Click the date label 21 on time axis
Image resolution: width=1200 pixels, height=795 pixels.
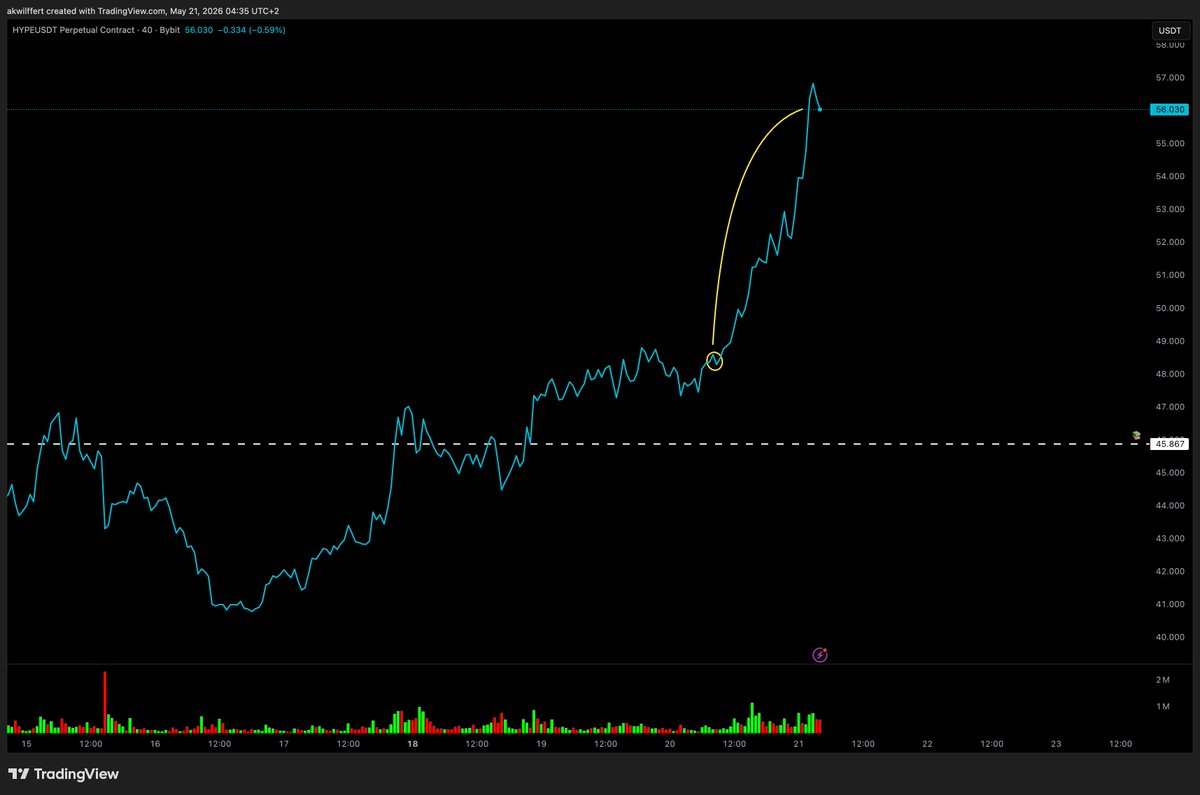pyautogui.click(x=799, y=744)
